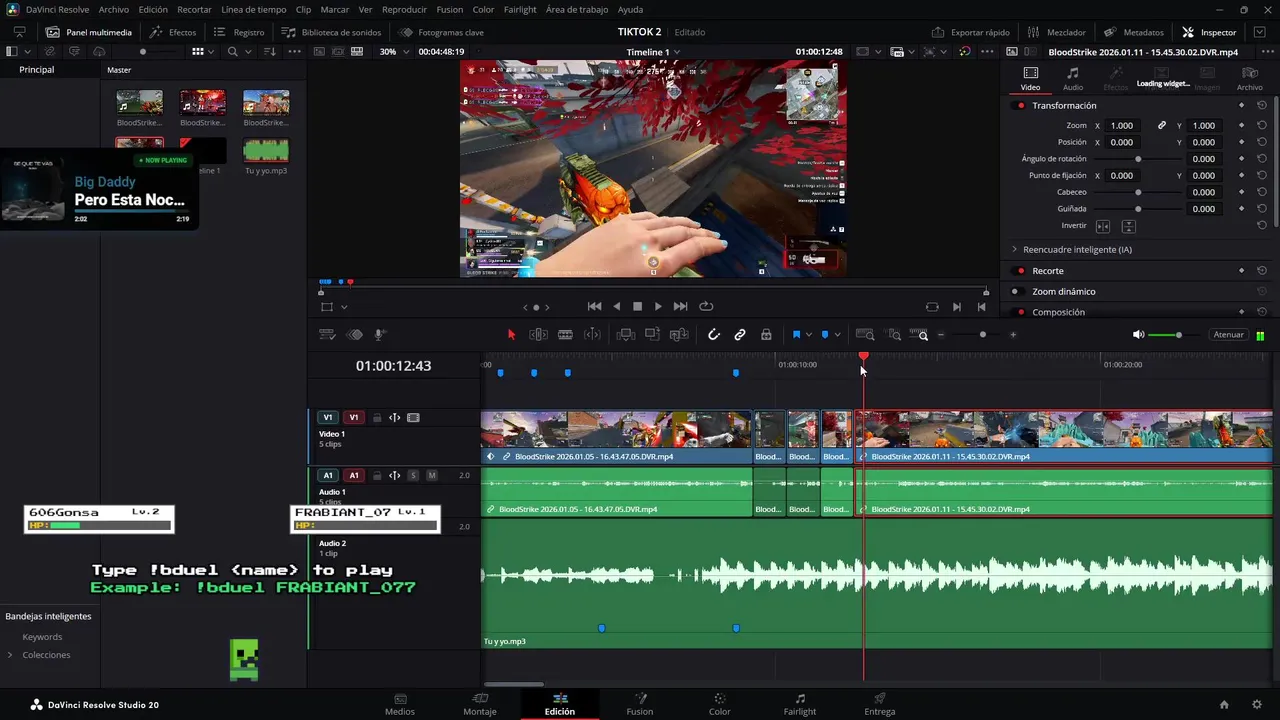Open the flag color dropdown arrow
1280x720 pixels.
point(809,335)
